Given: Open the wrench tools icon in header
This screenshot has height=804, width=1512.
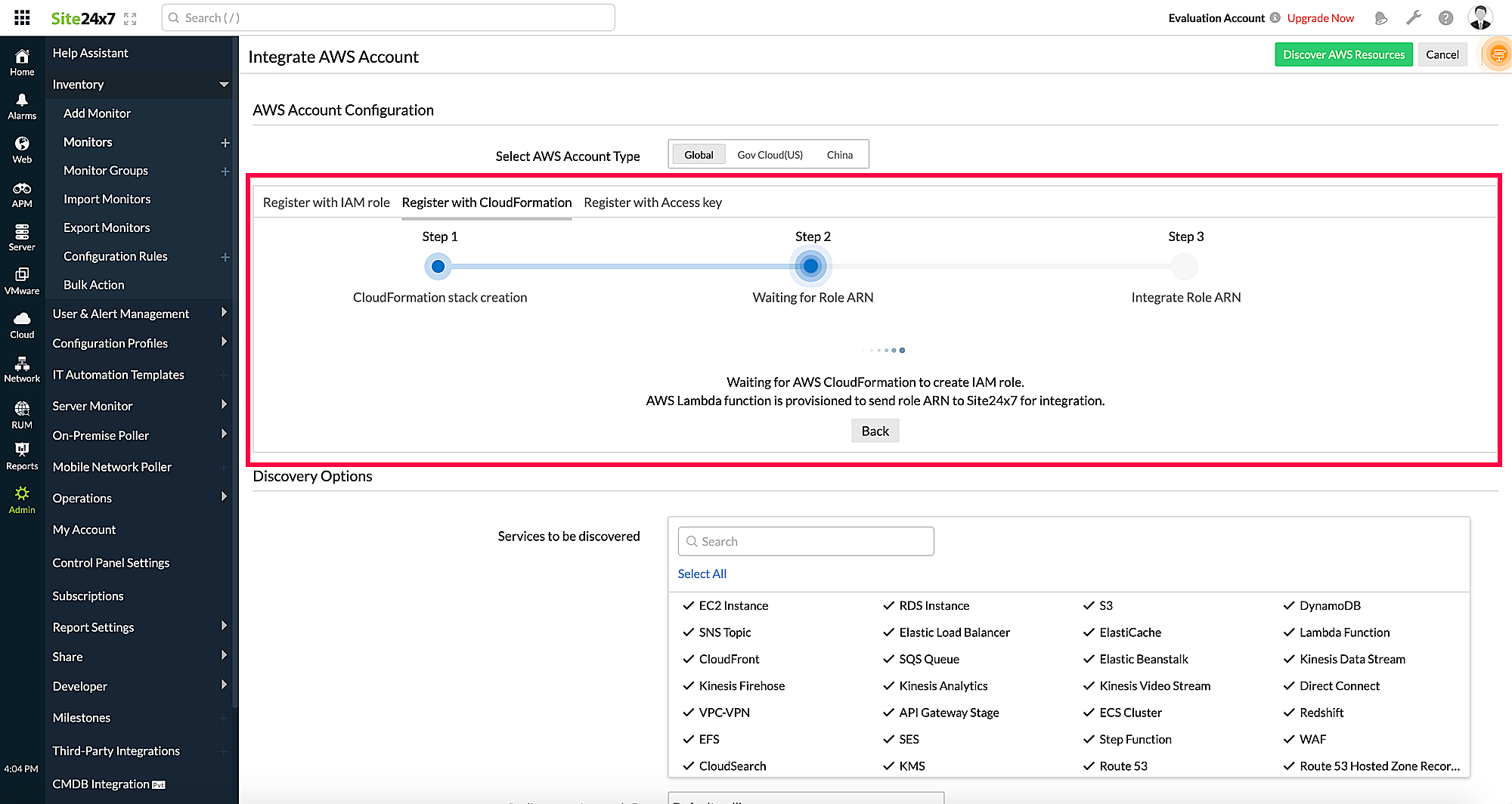Looking at the screenshot, I should (x=1413, y=18).
